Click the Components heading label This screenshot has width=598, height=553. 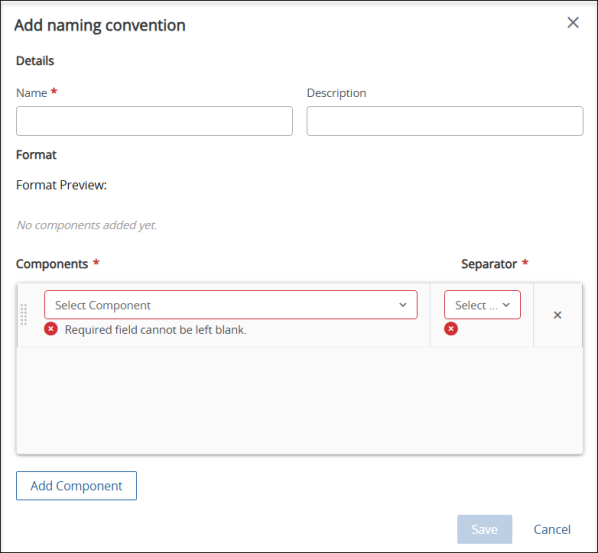coord(52,264)
